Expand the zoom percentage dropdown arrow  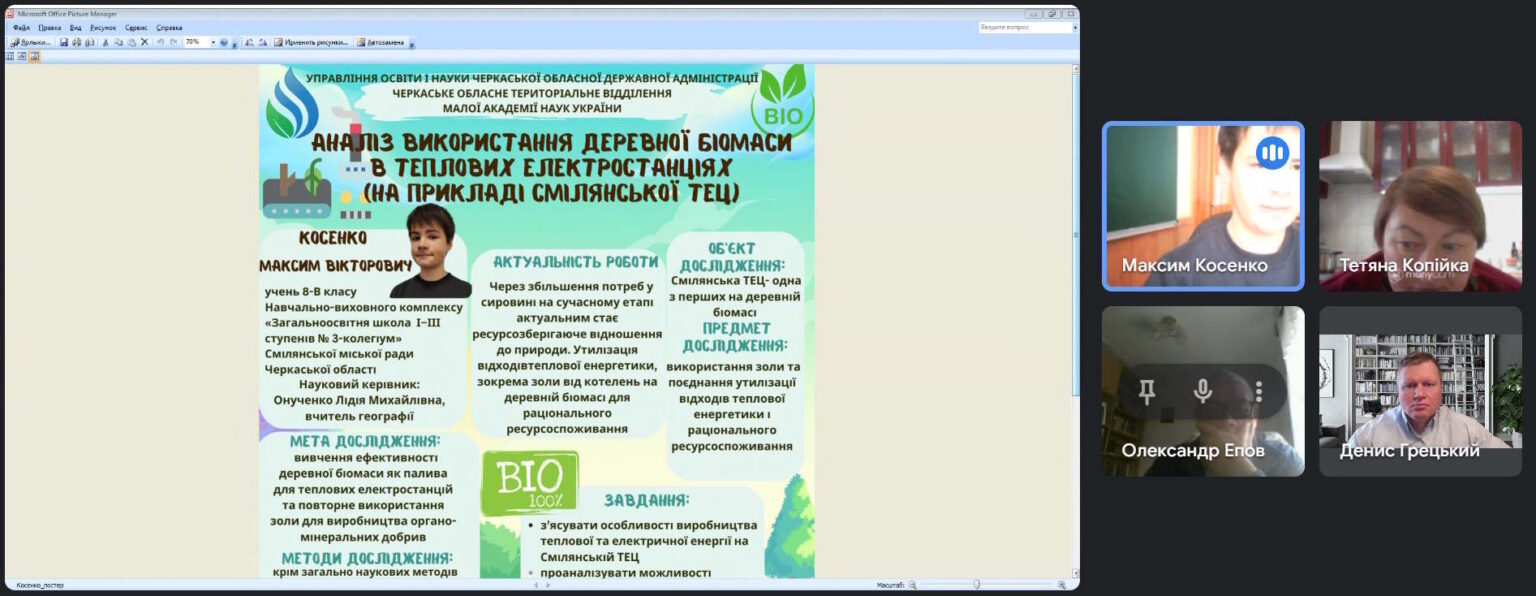tap(213, 43)
